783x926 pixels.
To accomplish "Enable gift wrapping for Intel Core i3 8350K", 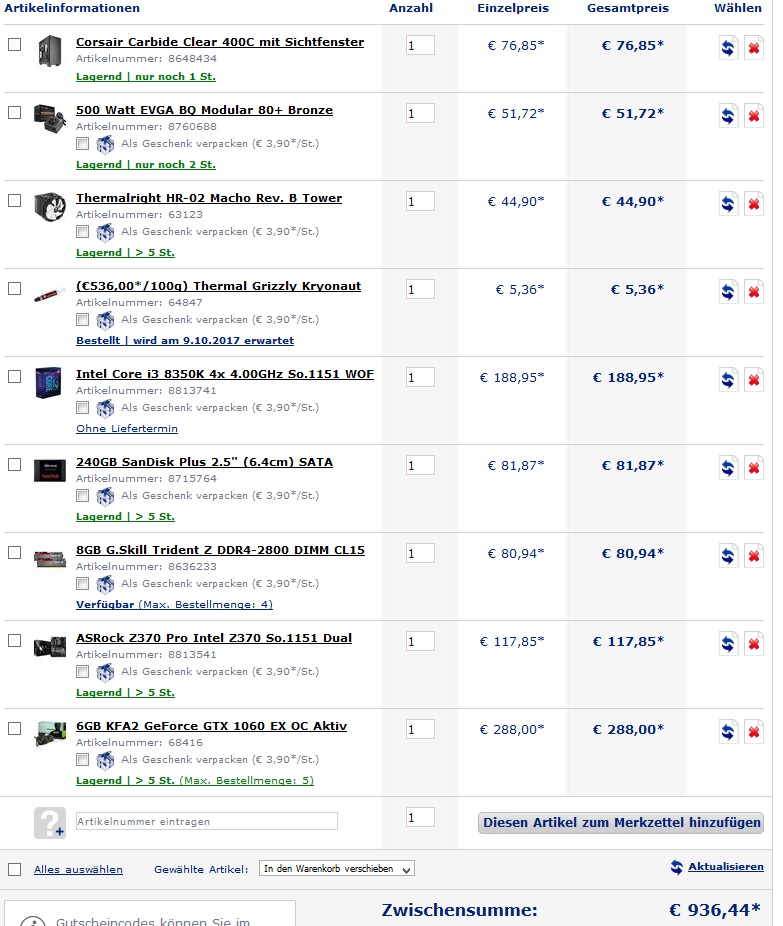I will coord(83,408).
